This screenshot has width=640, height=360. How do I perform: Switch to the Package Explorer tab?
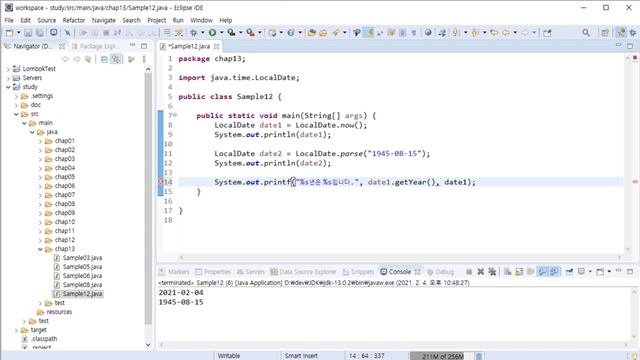coord(96,46)
